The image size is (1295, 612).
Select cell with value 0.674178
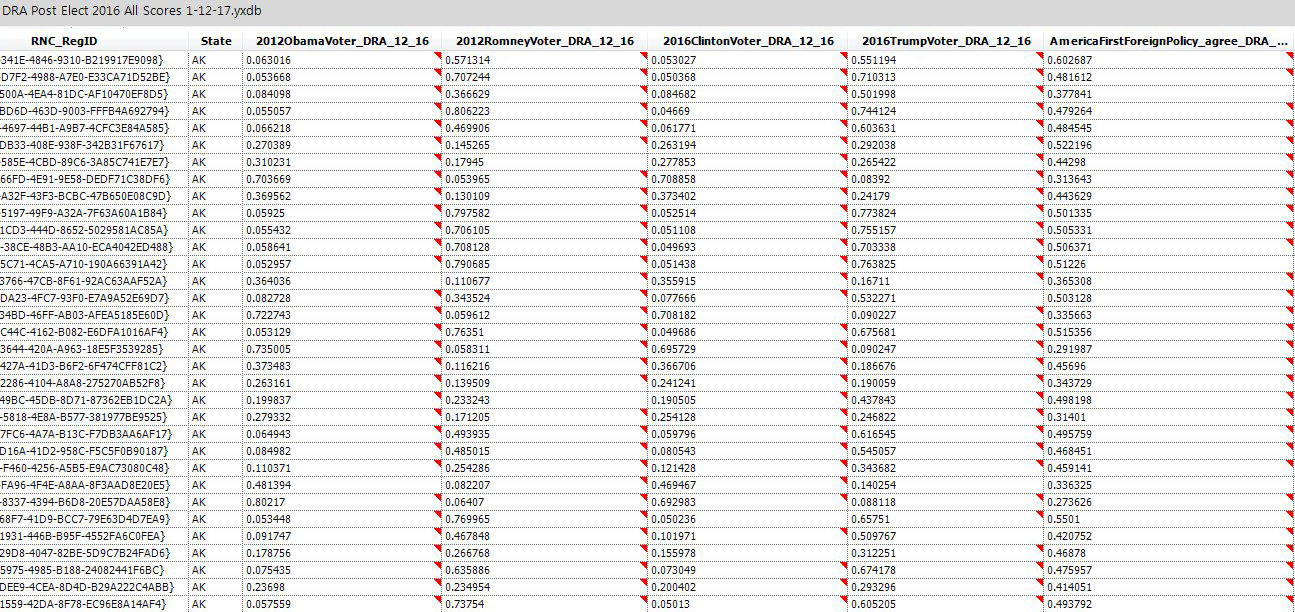coord(946,570)
